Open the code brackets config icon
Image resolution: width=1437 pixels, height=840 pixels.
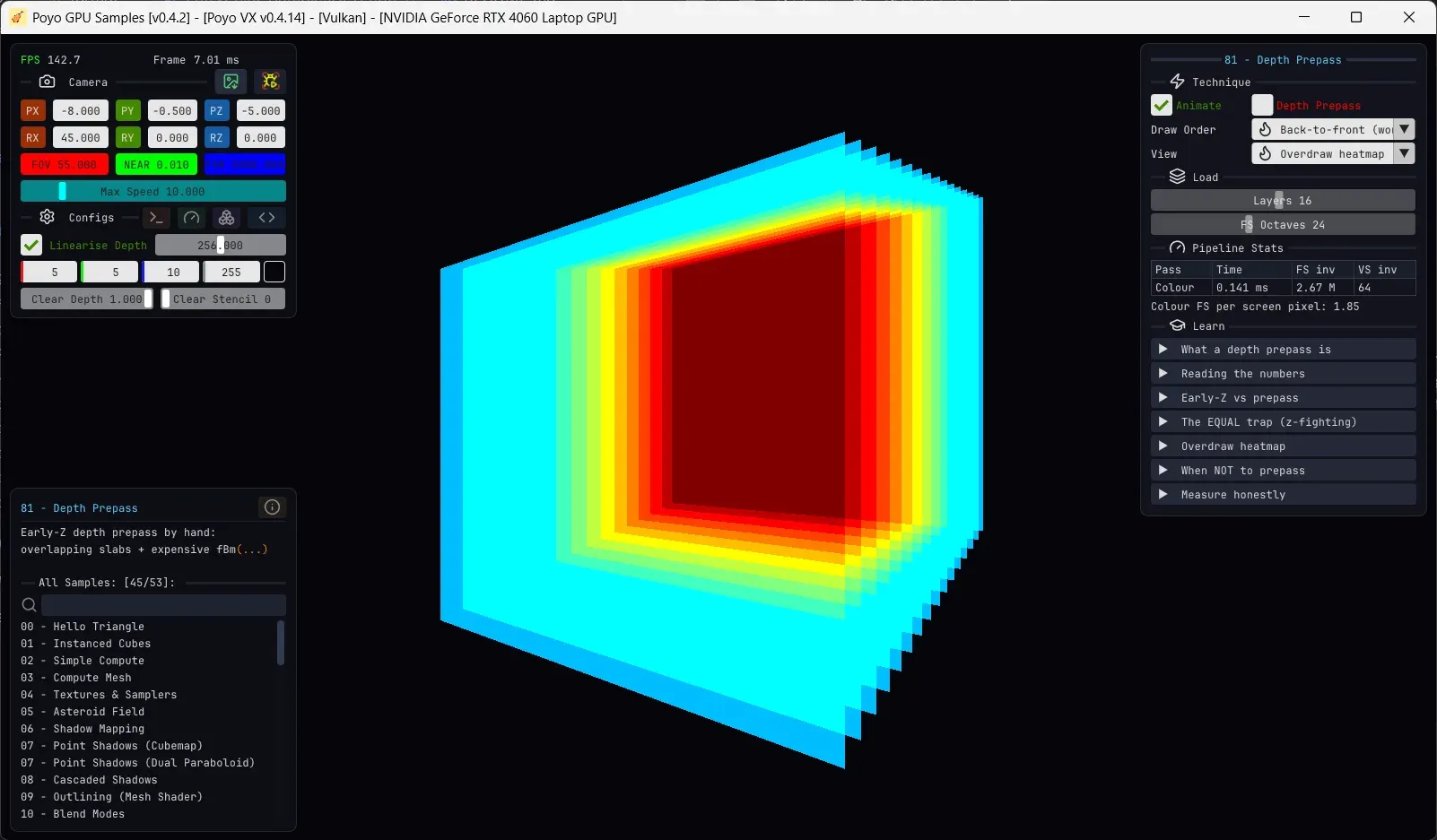click(267, 218)
